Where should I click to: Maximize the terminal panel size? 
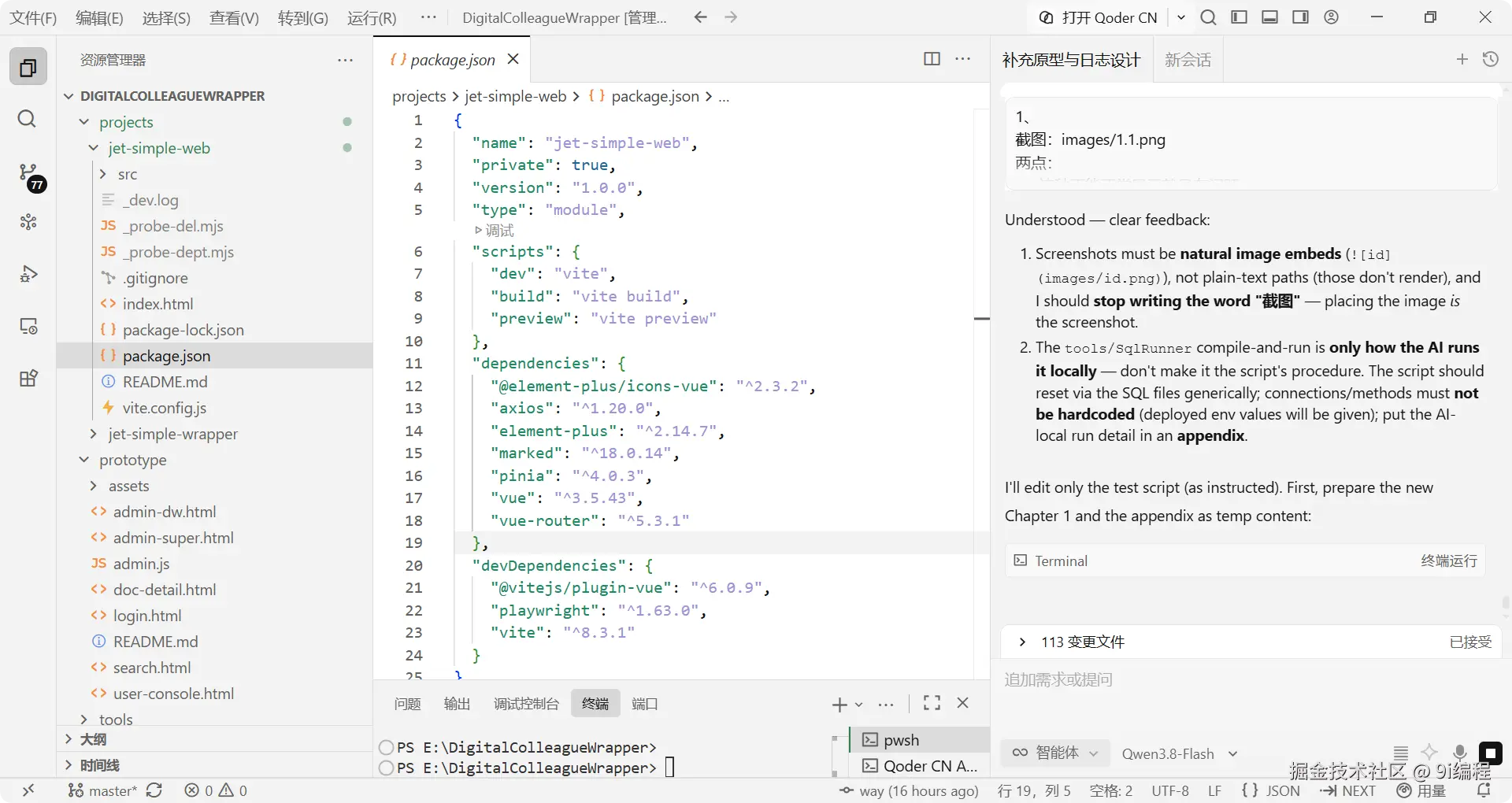click(932, 703)
